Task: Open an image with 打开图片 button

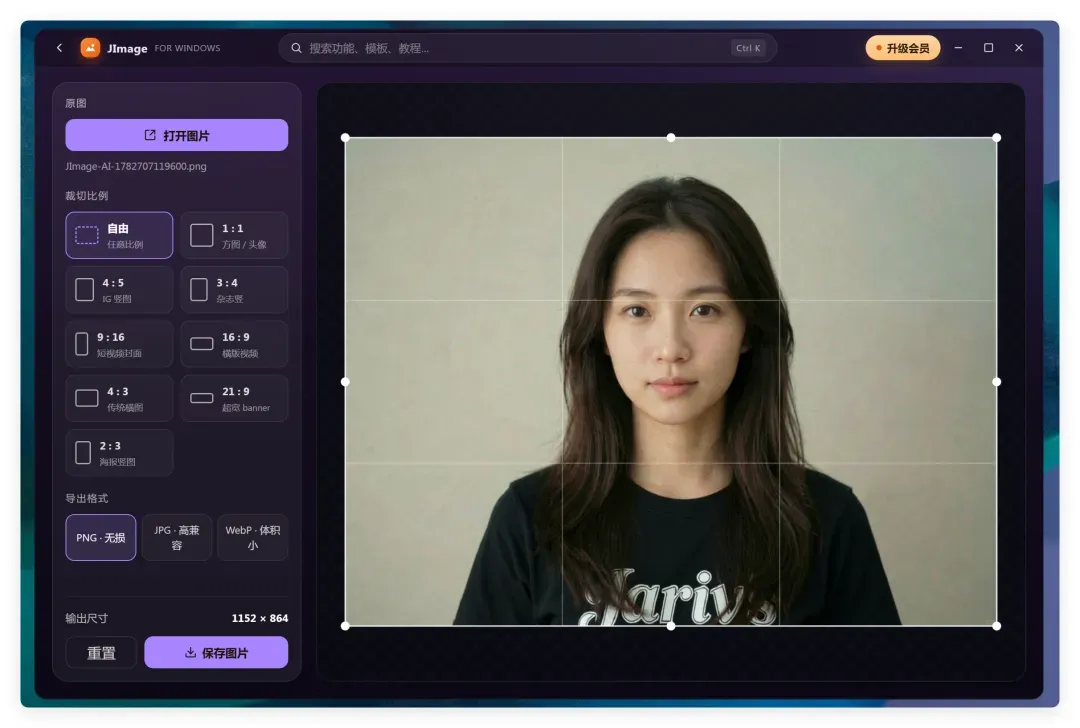Action: click(176, 135)
